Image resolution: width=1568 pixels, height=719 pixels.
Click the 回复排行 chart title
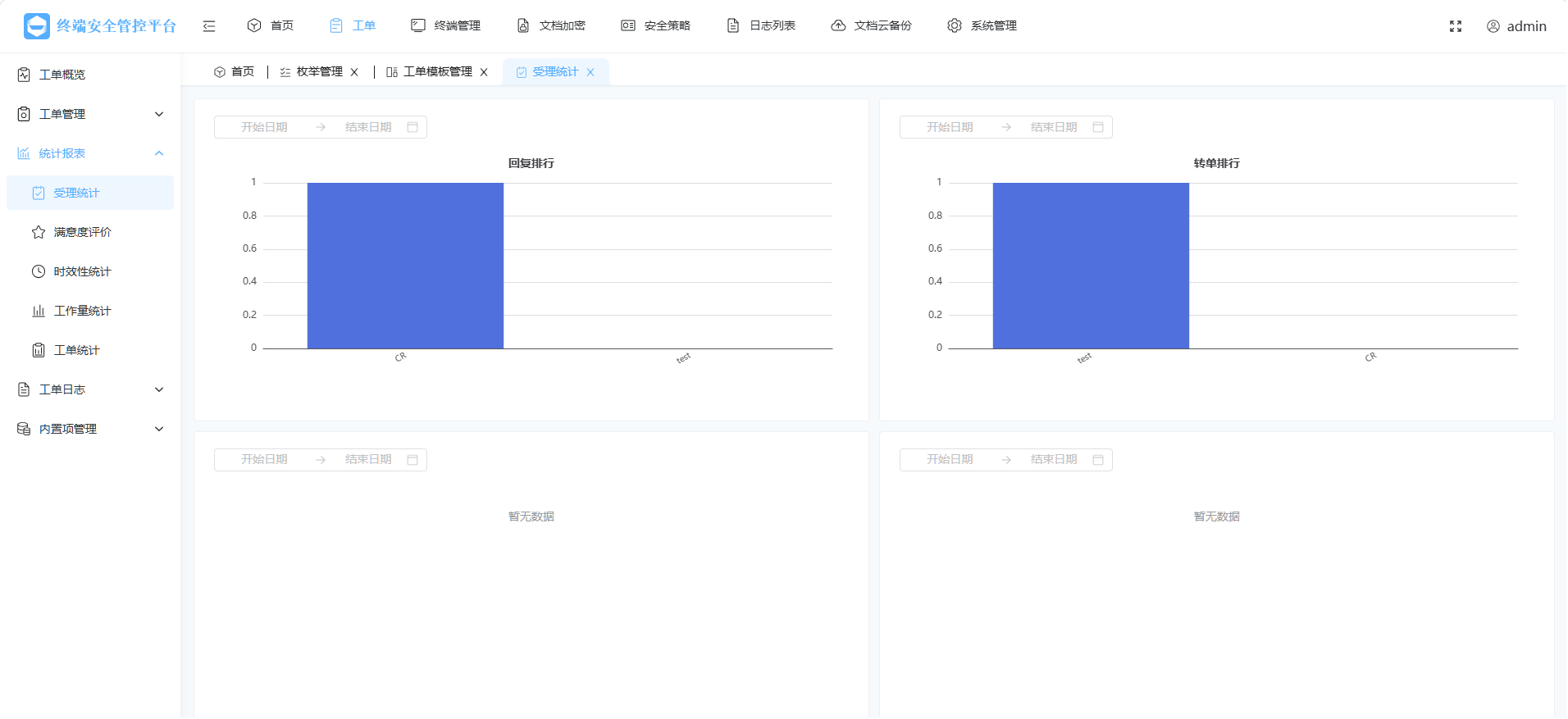(x=531, y=163)
